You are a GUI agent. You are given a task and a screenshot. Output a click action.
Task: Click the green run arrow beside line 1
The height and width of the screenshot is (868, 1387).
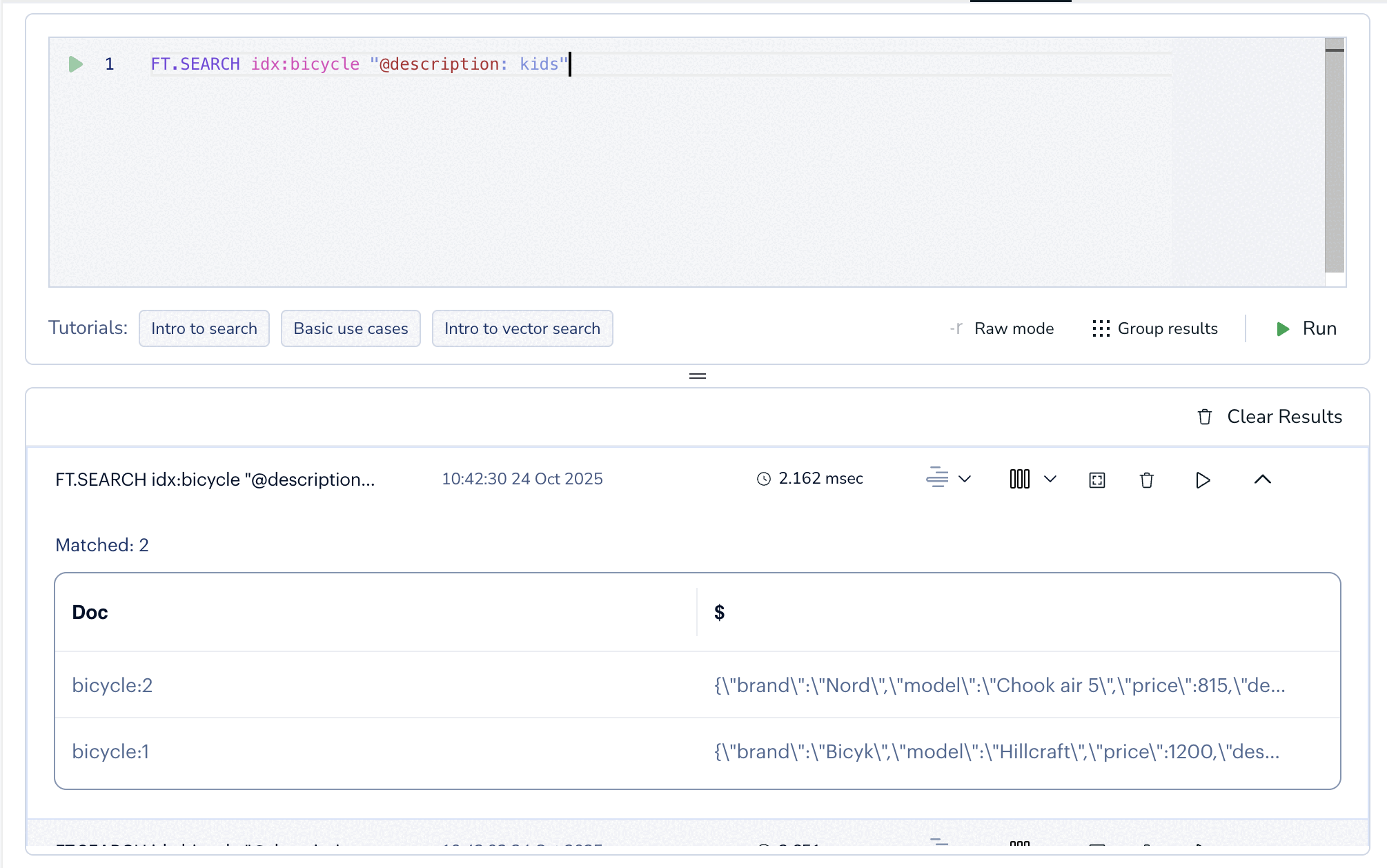pos(76,64)
